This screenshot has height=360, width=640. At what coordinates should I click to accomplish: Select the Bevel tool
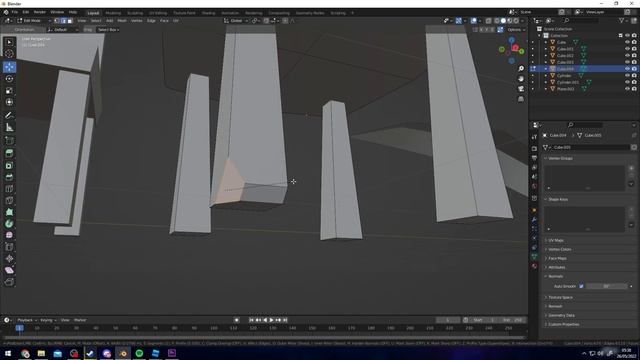point(9,177)
